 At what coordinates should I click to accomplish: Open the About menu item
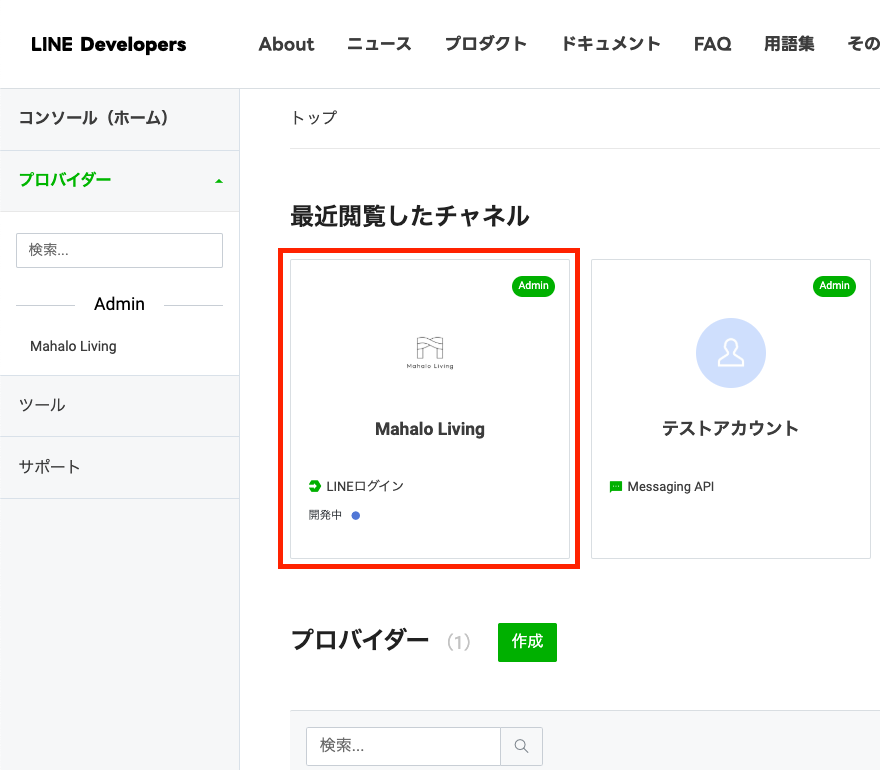[x=286, y=44]
